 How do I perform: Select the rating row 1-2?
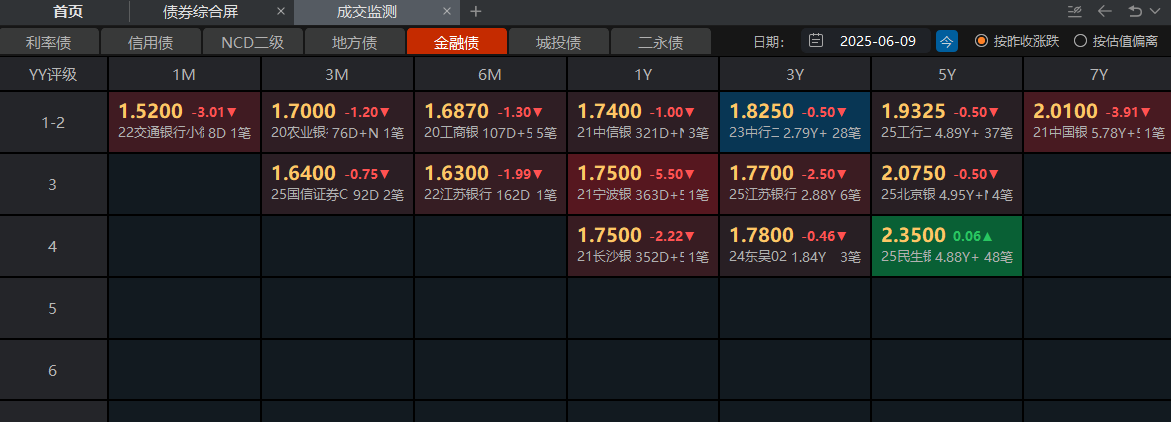(53, 122)
